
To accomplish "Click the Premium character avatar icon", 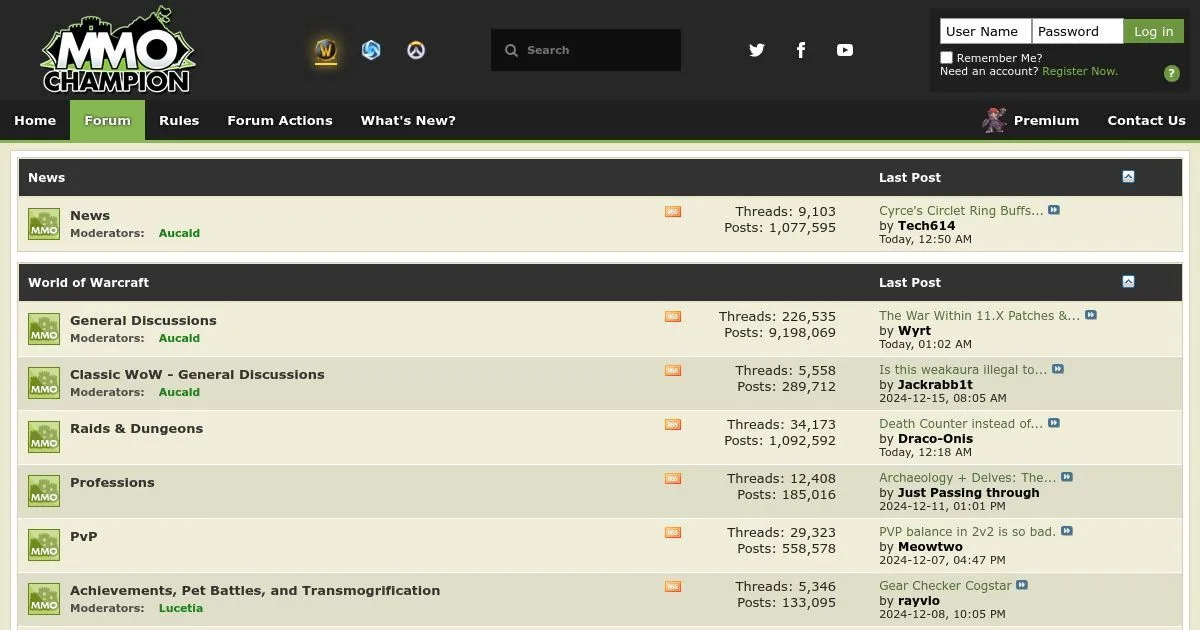I will click(x=994, y=120).
